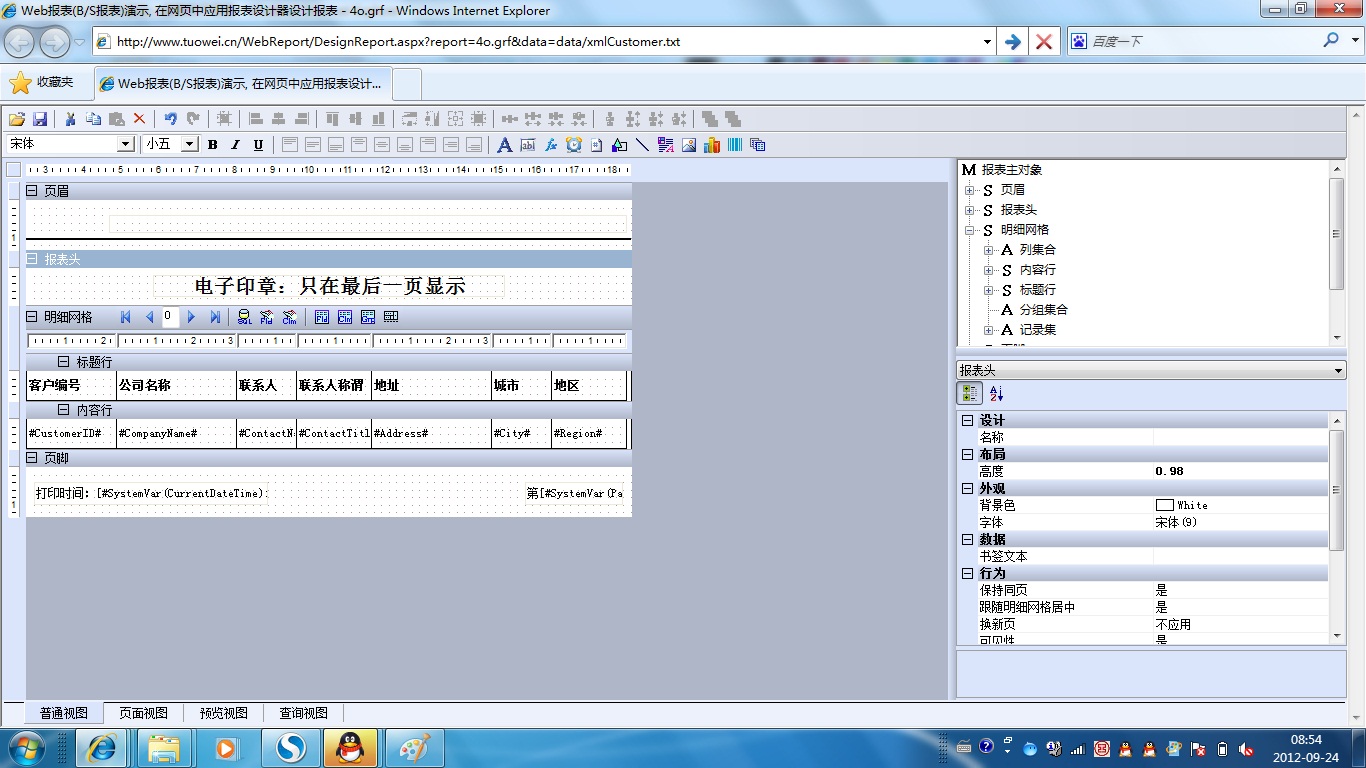Toggle Italic formatting button

tap(235, 145)
